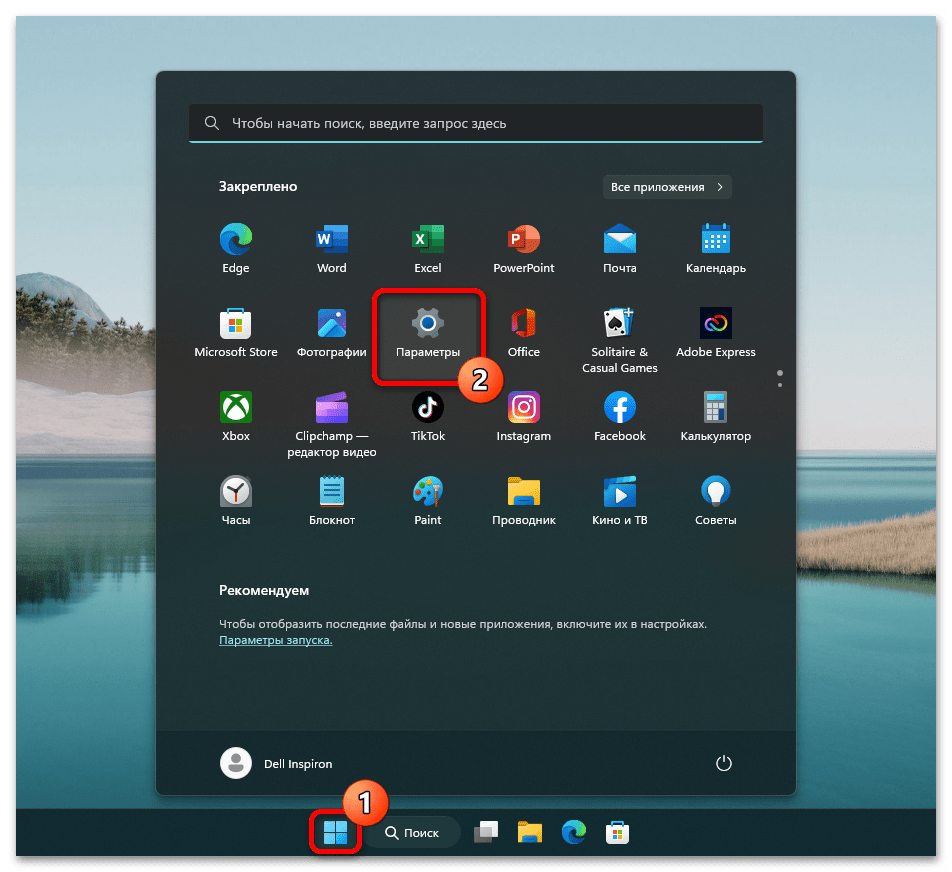This screenshot has width=952, height=872.
Task: Open Excel in the Start menu
Action: [x=427, y=248]
